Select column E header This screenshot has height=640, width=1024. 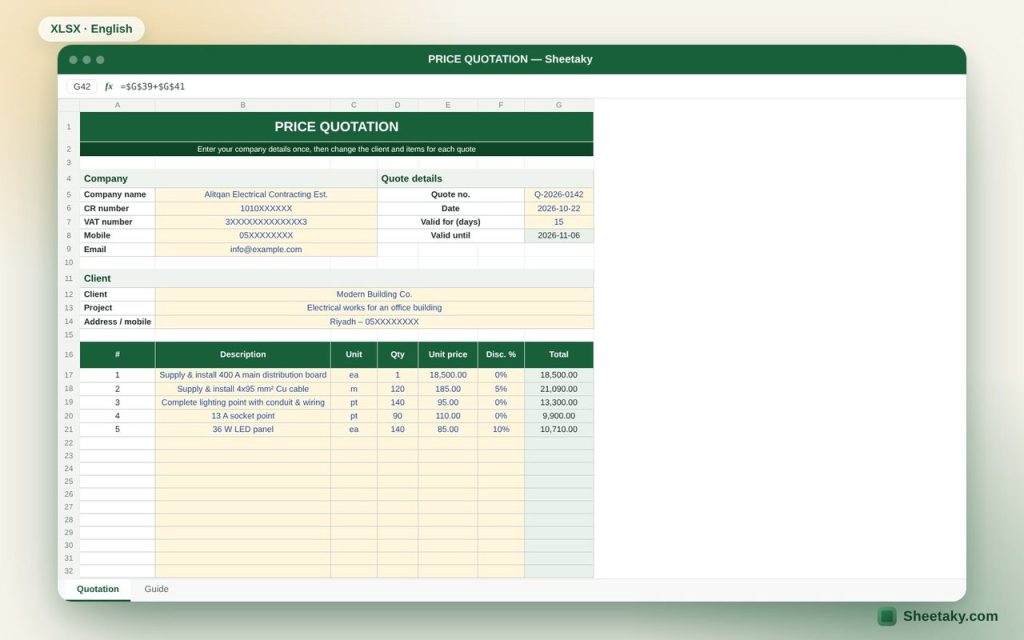coord(448,104)
